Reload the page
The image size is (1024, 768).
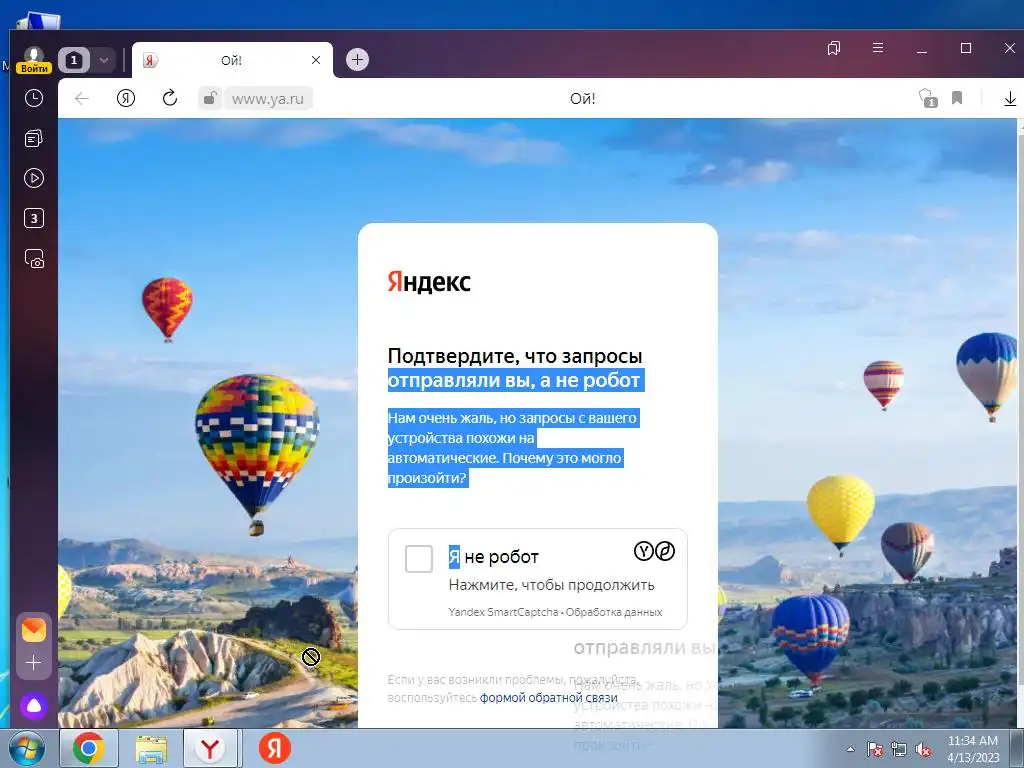(170, 99)
